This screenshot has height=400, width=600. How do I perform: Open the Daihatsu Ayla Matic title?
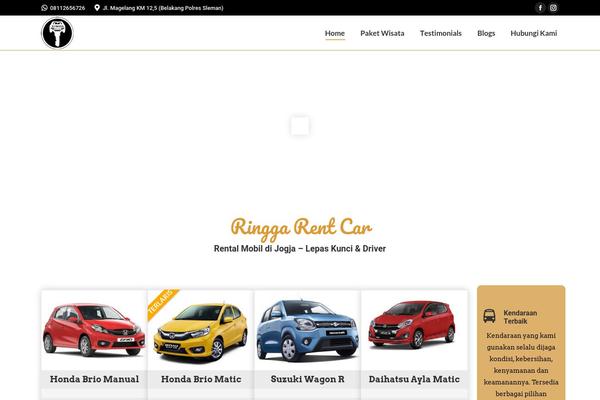pyautogui.click(x=414, y=379)
